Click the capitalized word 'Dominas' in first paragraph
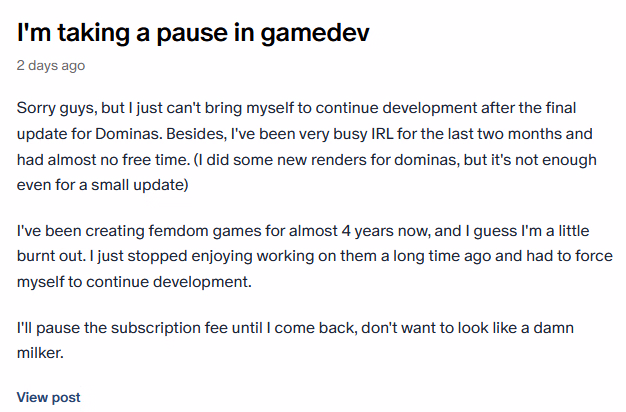 coord(129,134)
